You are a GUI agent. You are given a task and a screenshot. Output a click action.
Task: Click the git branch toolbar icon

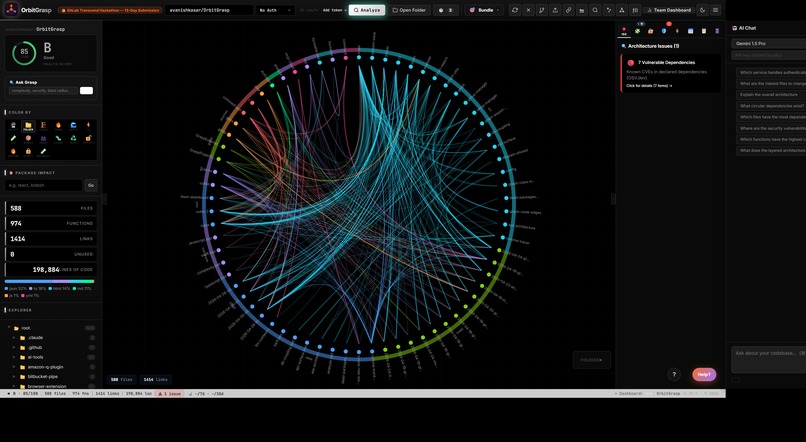pos(541,10)
